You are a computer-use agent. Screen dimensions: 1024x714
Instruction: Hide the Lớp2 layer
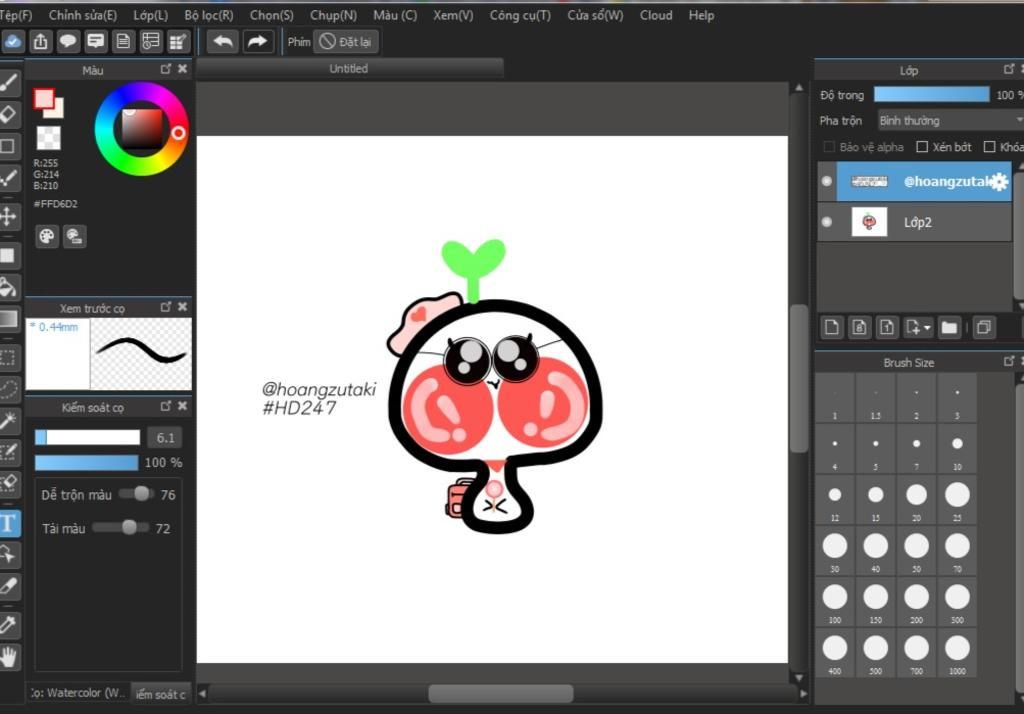827,222
